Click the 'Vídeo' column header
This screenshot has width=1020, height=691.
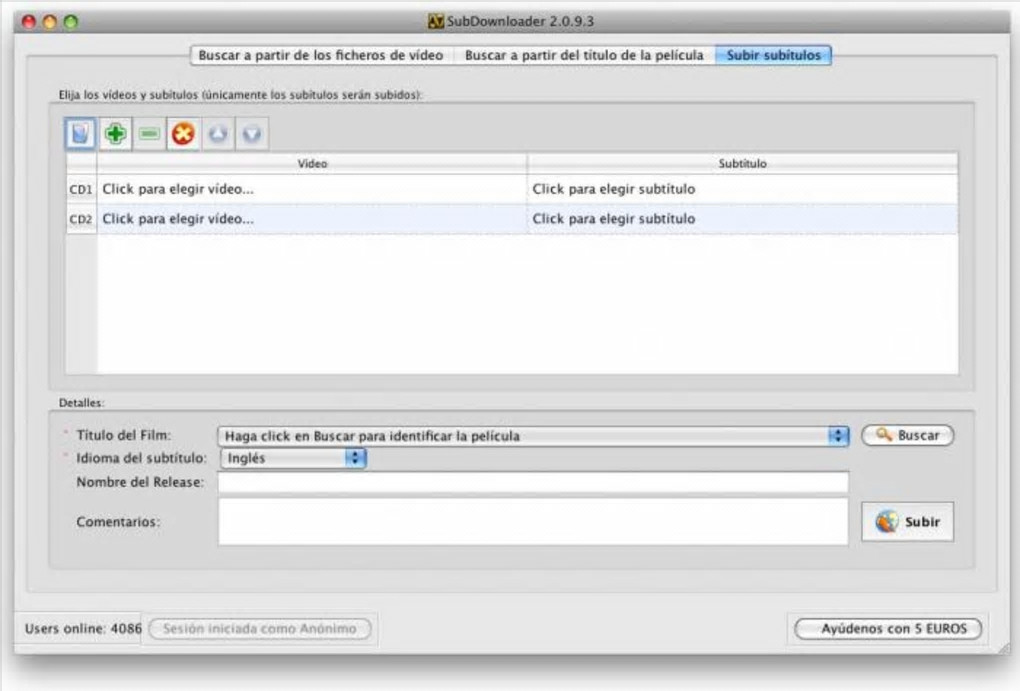pyautogui.click(x=312, y=163)
